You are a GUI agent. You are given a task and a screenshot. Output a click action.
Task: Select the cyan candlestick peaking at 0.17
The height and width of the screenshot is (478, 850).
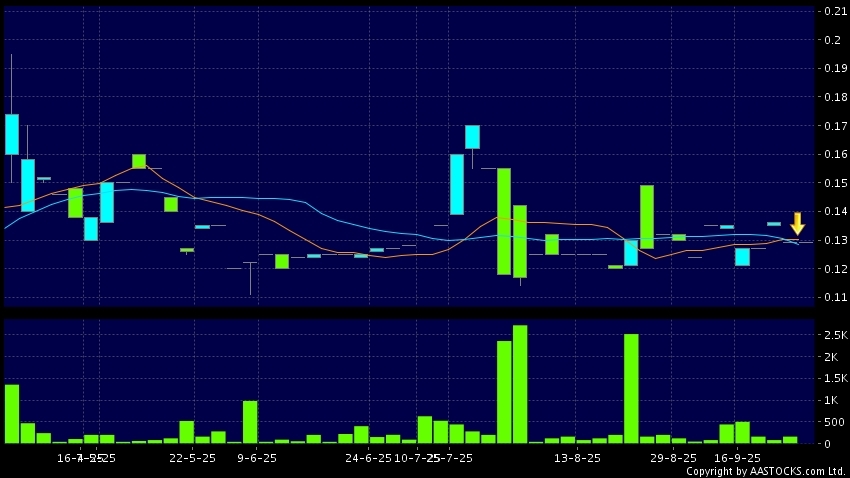472,137
